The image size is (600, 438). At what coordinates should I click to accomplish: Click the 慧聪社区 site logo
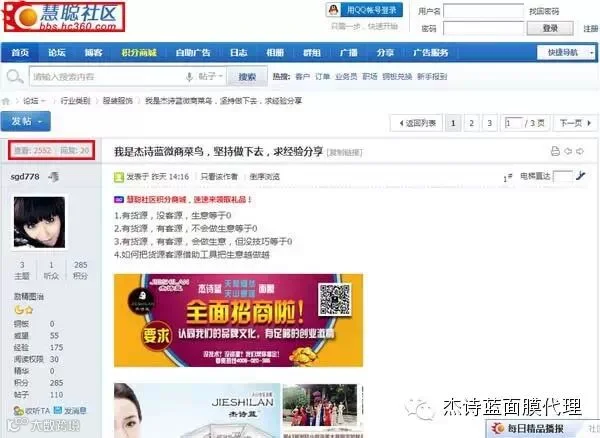coord(64,17)
